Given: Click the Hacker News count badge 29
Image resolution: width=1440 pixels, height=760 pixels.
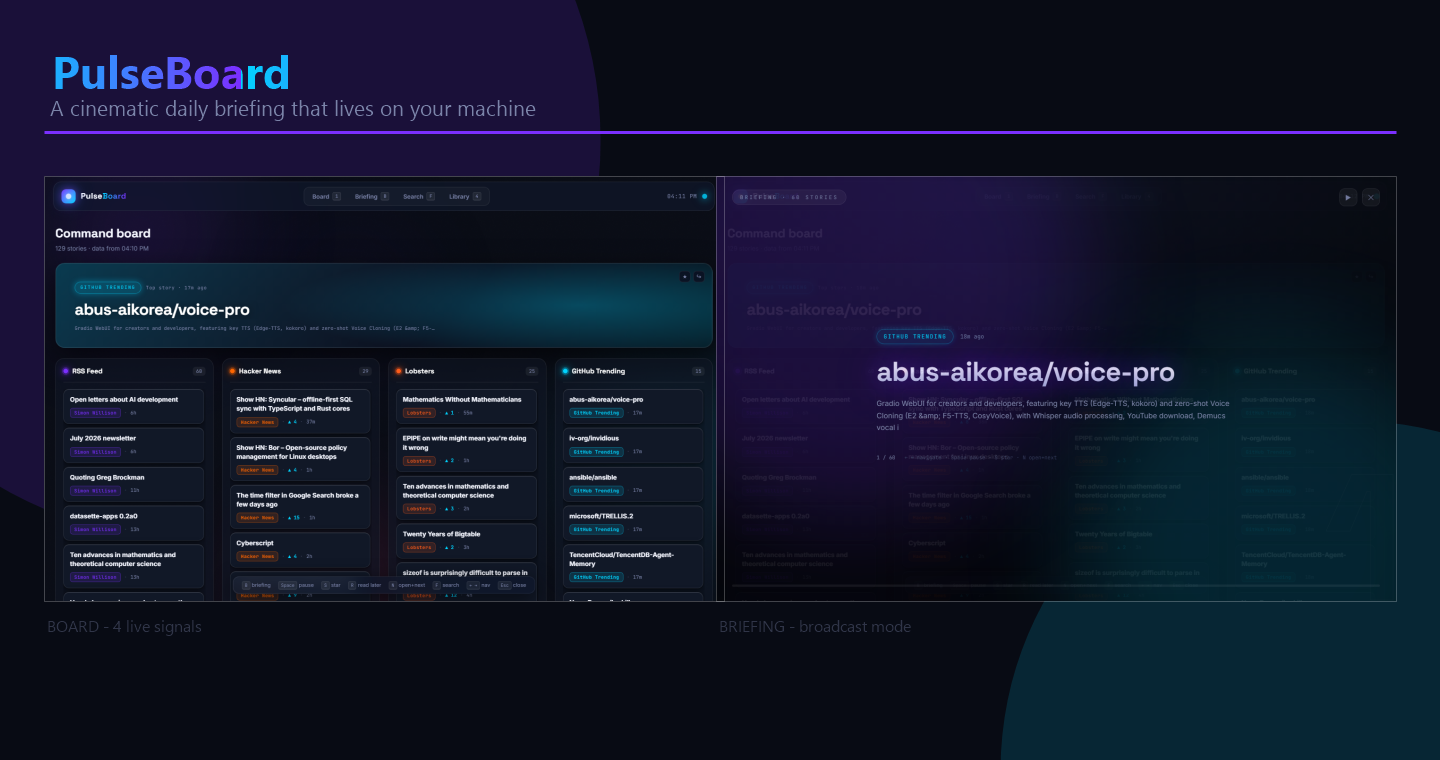Looking at the screenshot, I should coord(365,371).
